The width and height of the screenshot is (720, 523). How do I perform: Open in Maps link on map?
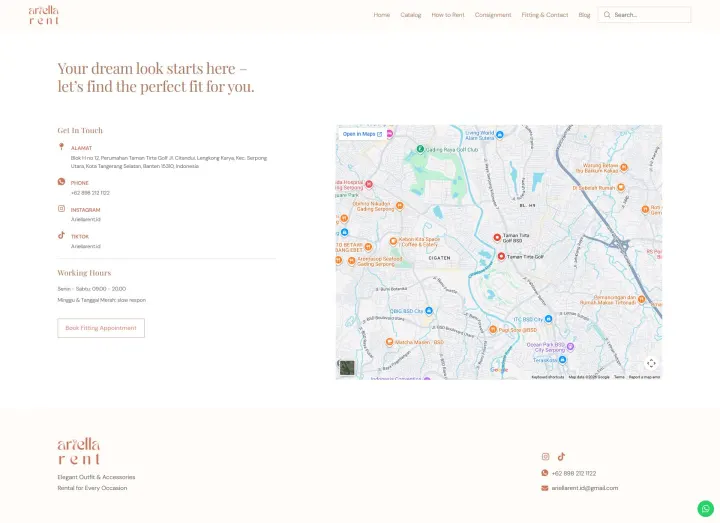(362, 134)
